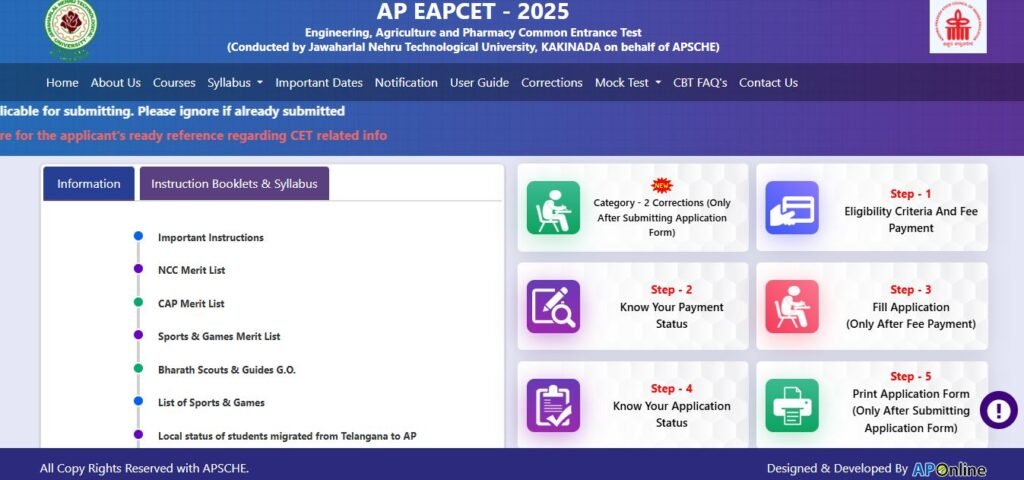The height and width of the screenshot is (480, 1024).
Task: Open the round accessibility widget icon
Action: (998, 410)
